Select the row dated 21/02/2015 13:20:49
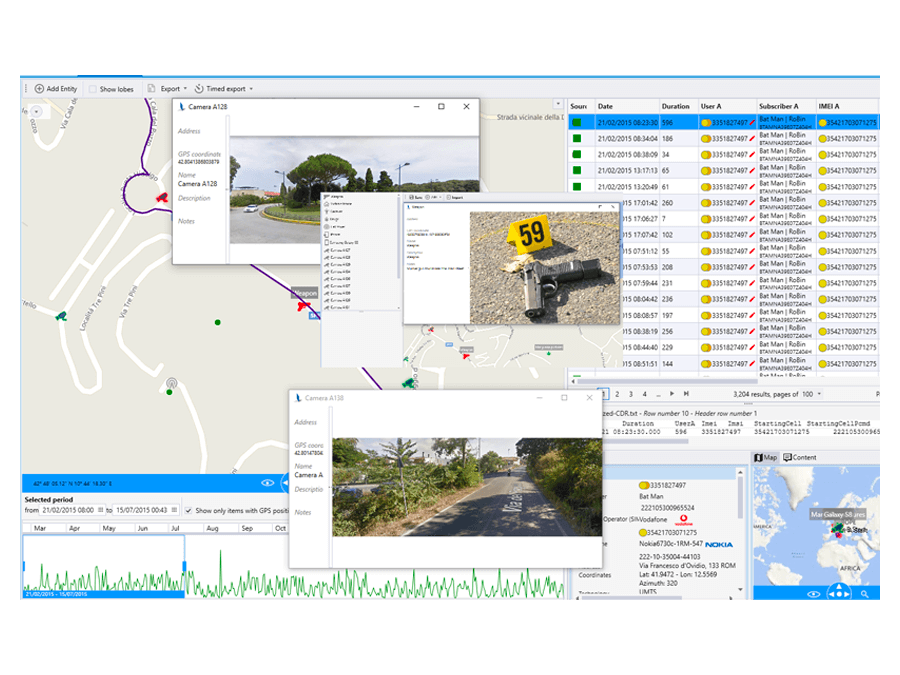Screen dimensions: 900x675 point(723,187)
